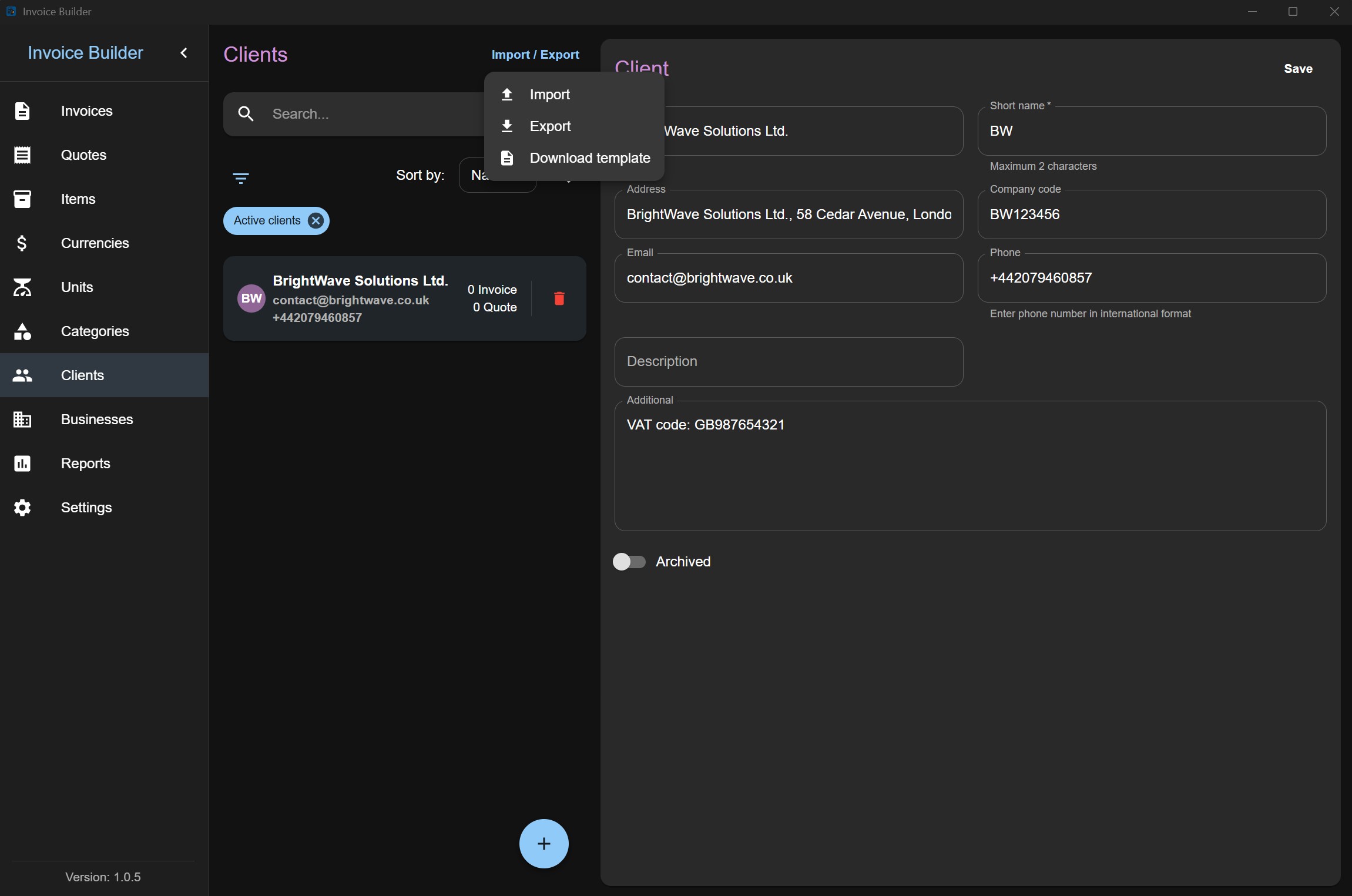Screen dimensions: 1352x896
Task: Choose Import from the menu
Action: pos(574,95)
